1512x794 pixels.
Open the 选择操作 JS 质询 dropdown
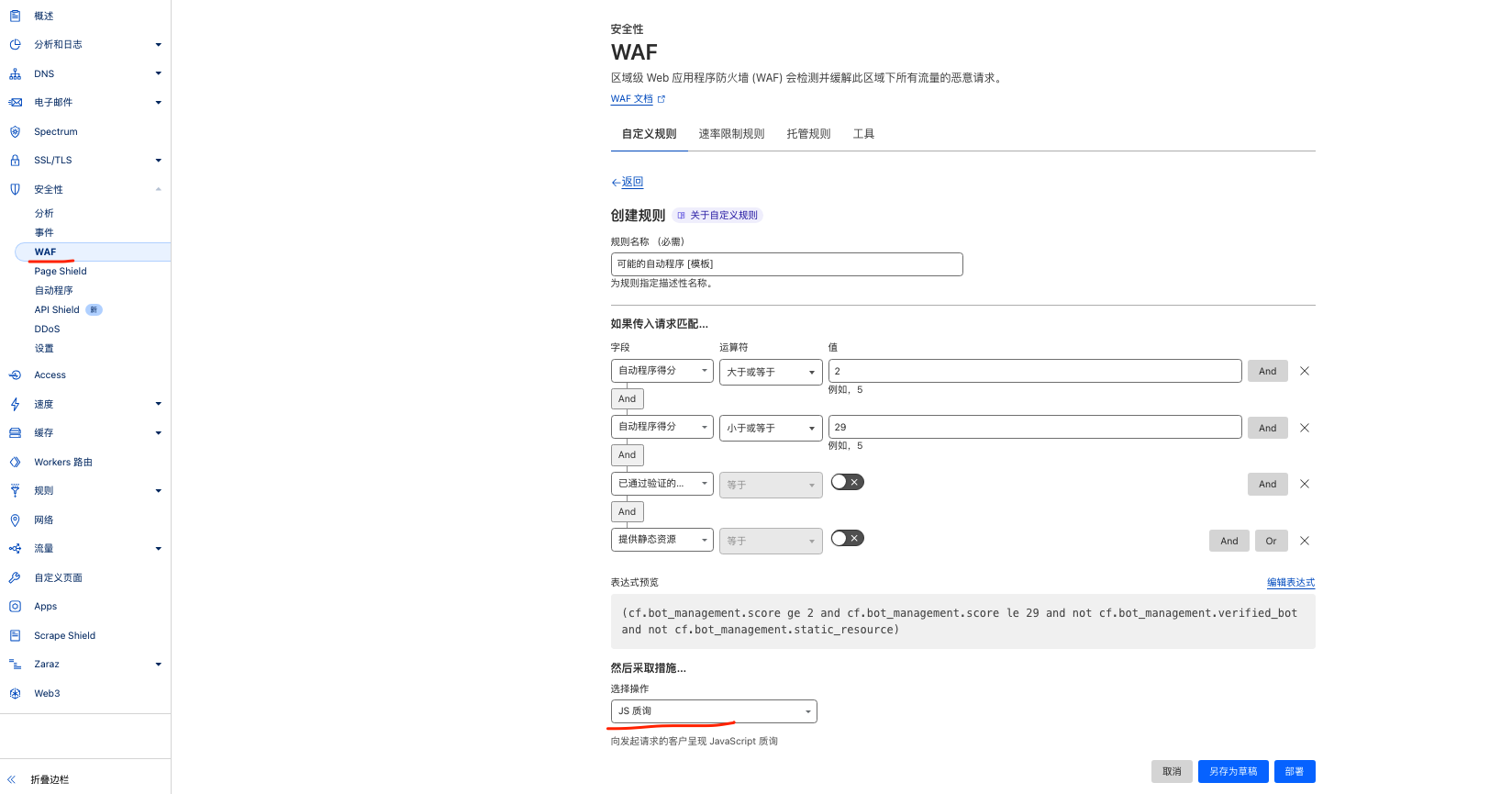[x=713, y=711]
